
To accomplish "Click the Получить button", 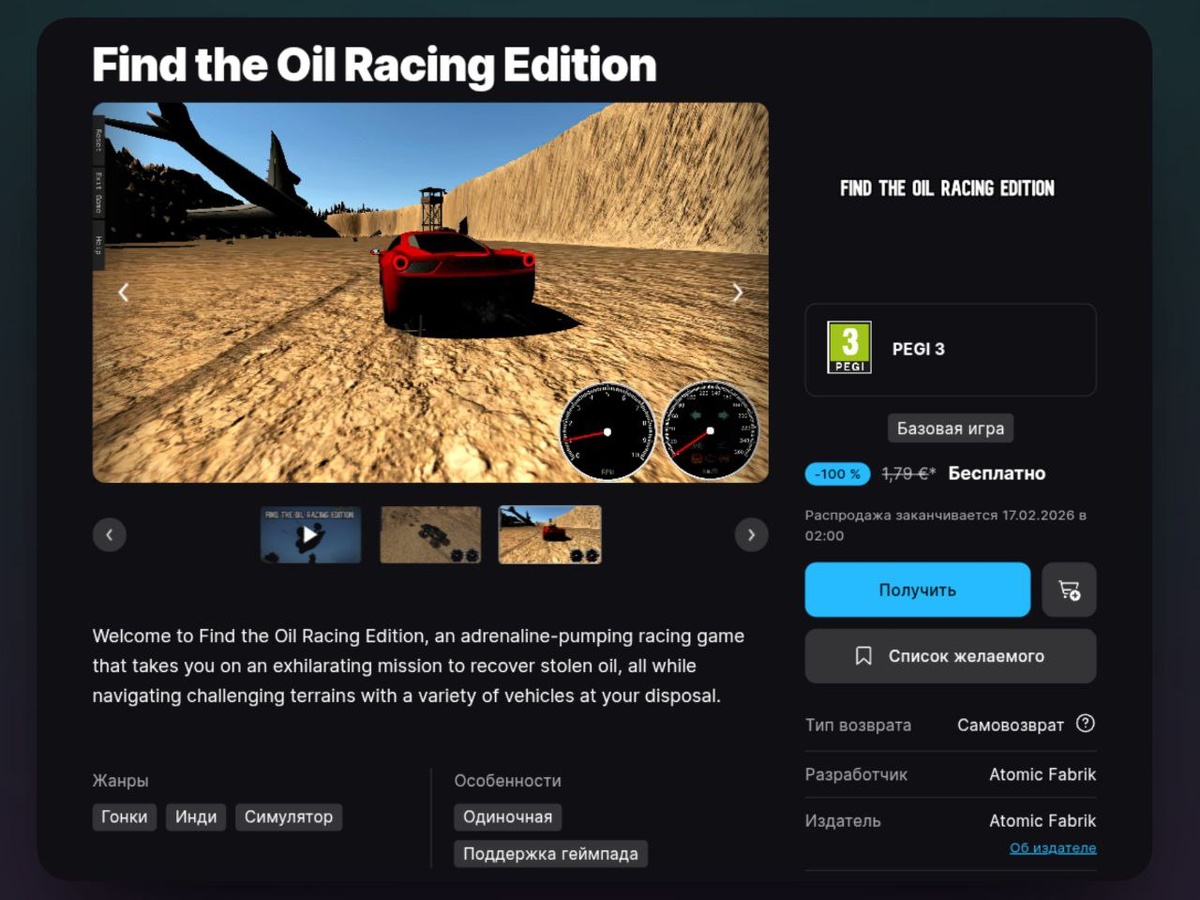I will (x=917, y=590).
